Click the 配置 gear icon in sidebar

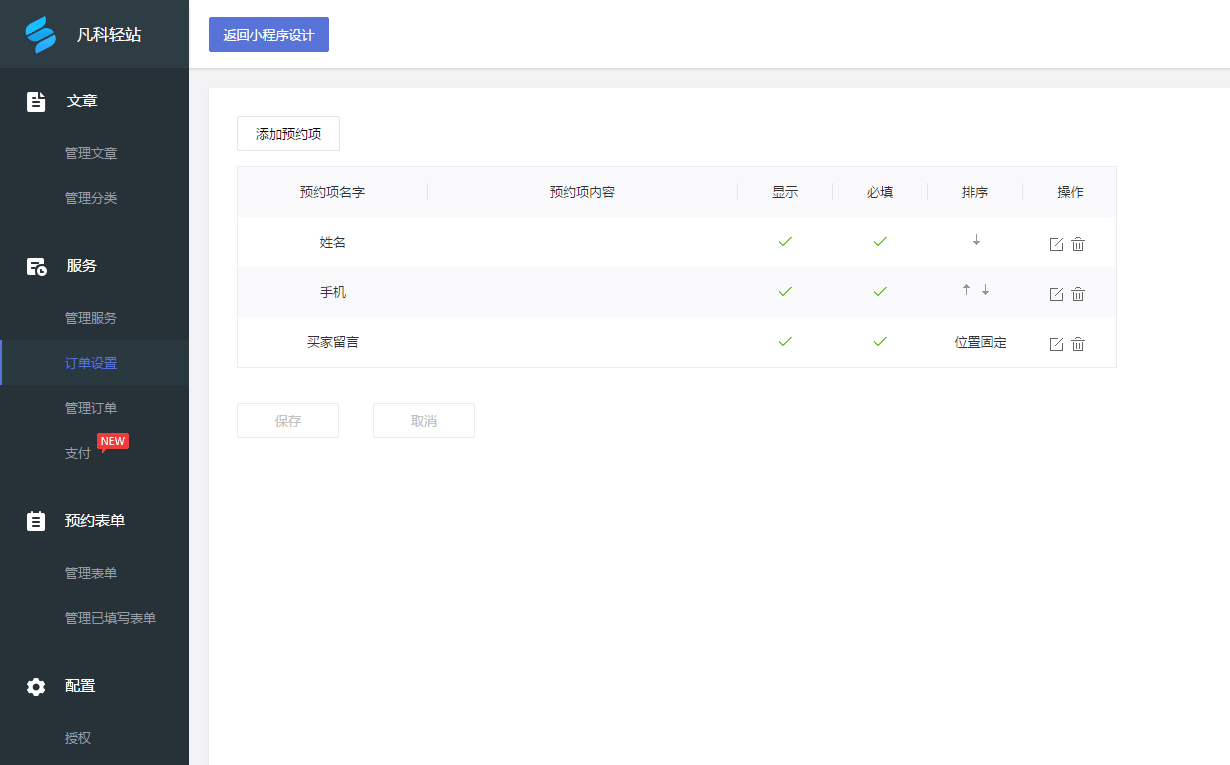36,686
